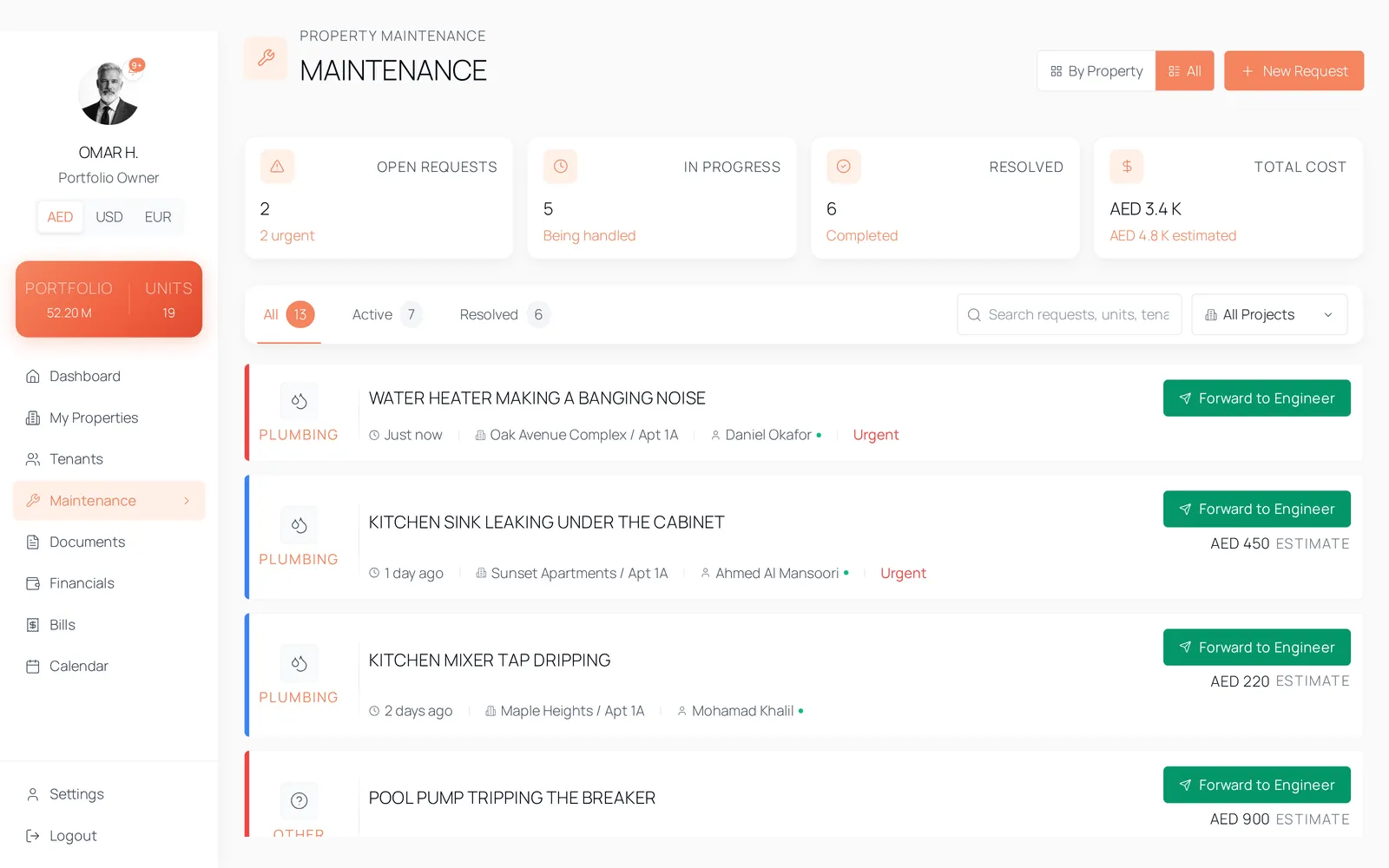Screen dimensions: 1389x868
Task: Toggle view to All list
Action: click(1185, 71)
